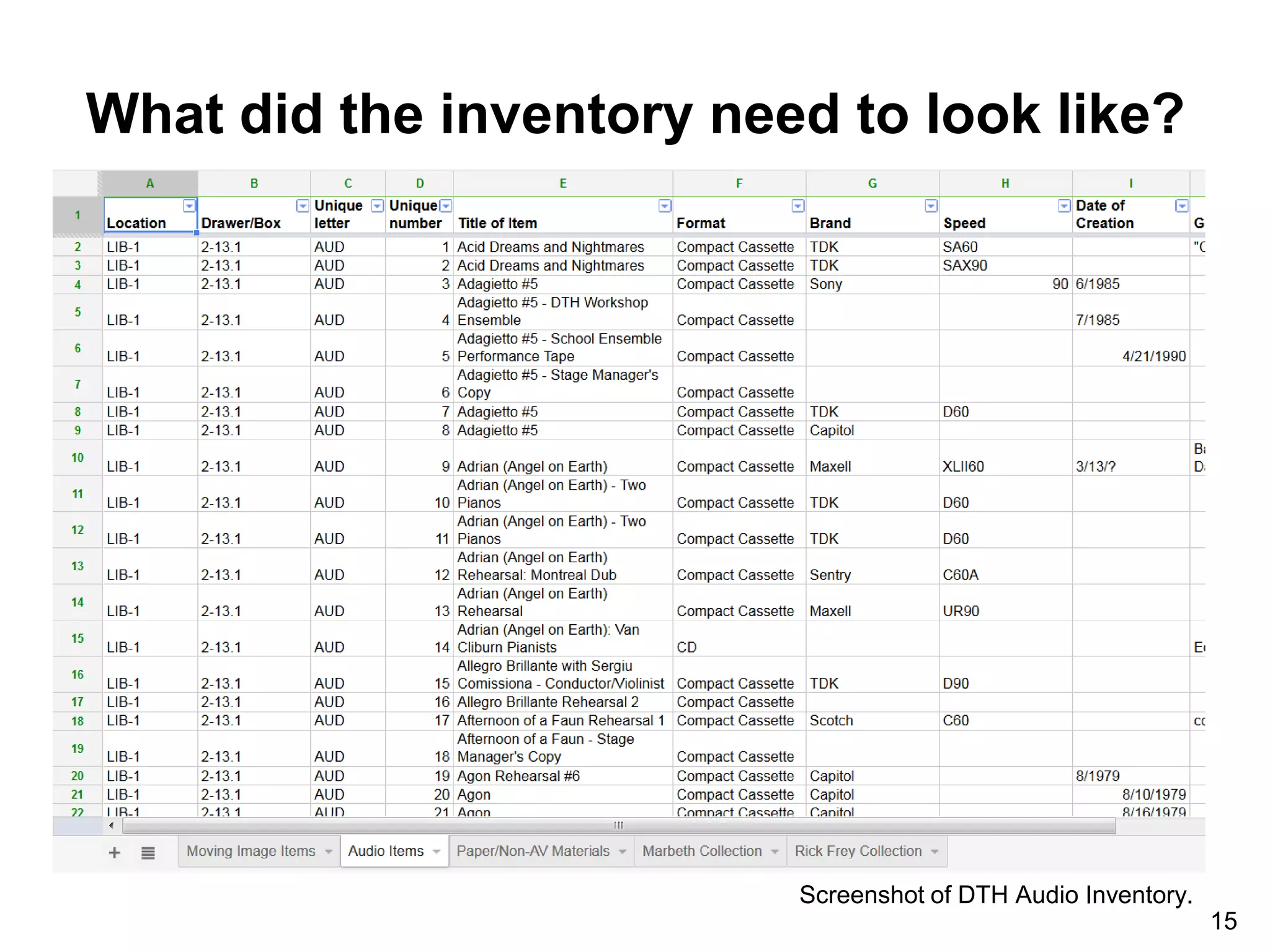The image size is (1270, 952).
Task: Open Speed column filter dropdown
Action: (x=1064, y=206)
